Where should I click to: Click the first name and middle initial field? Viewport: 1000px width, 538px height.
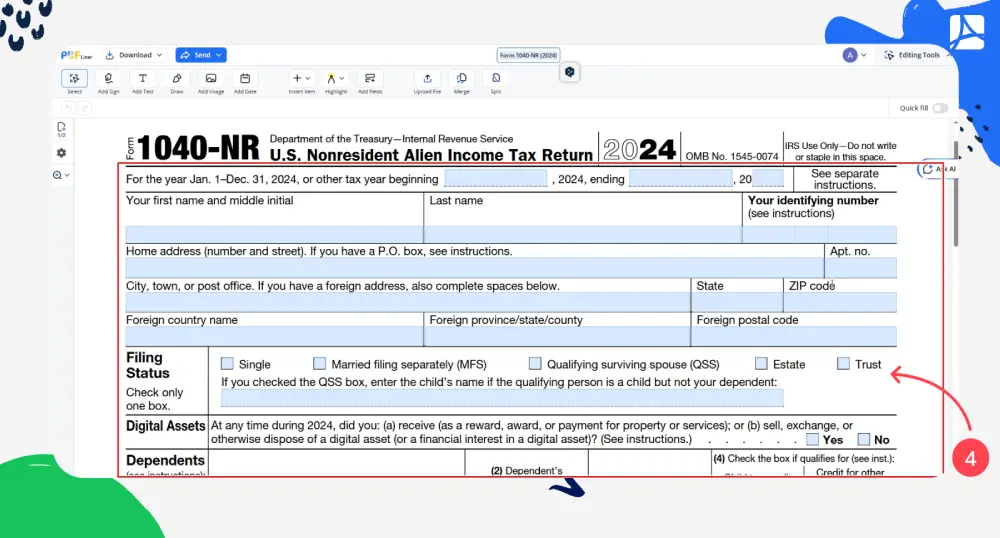[x=274, y=234]
